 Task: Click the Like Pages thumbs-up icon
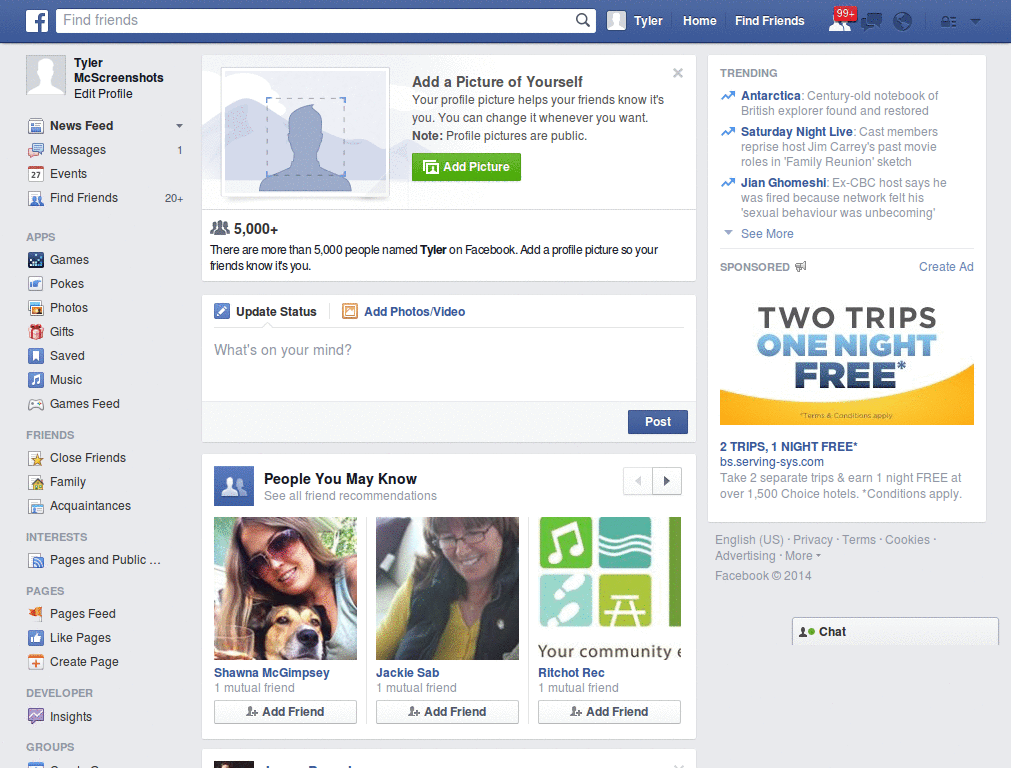36,638
